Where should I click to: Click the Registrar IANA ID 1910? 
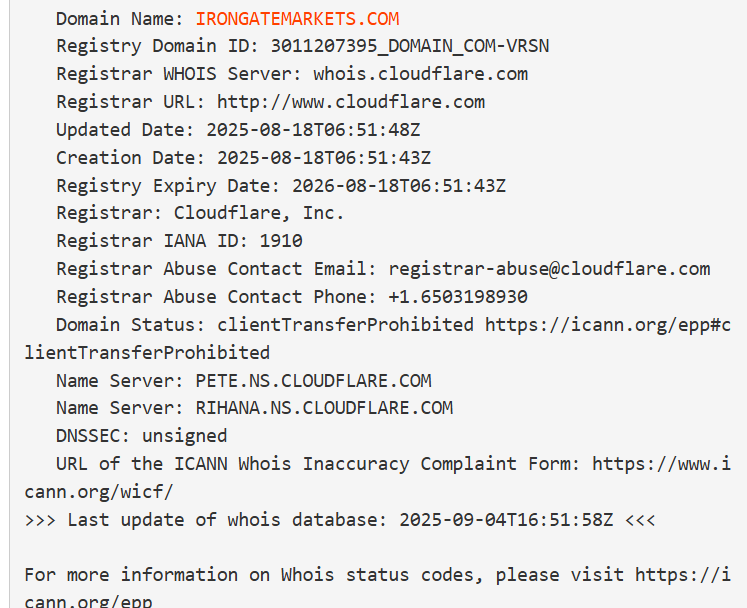281,241
